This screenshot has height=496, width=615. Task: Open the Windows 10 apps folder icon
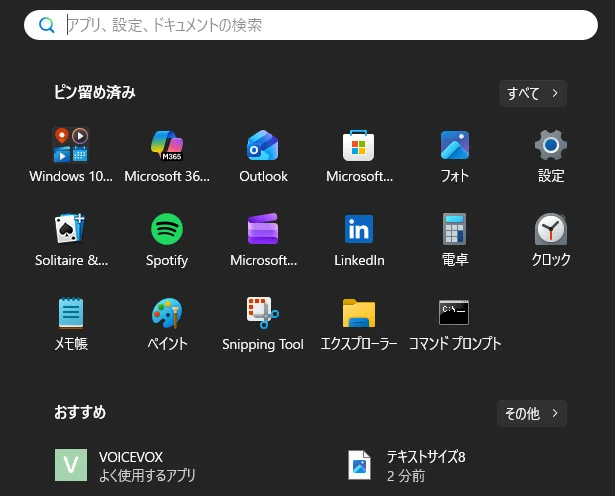pos(71,145)
